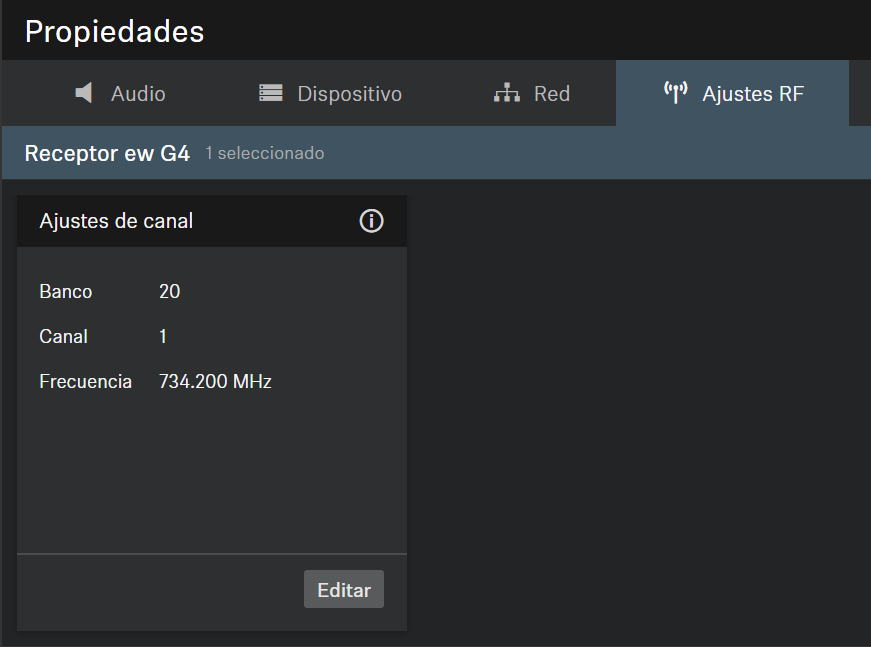Select the 734.200 MHz frequency value
871x647 pixels.
[215, 382]
